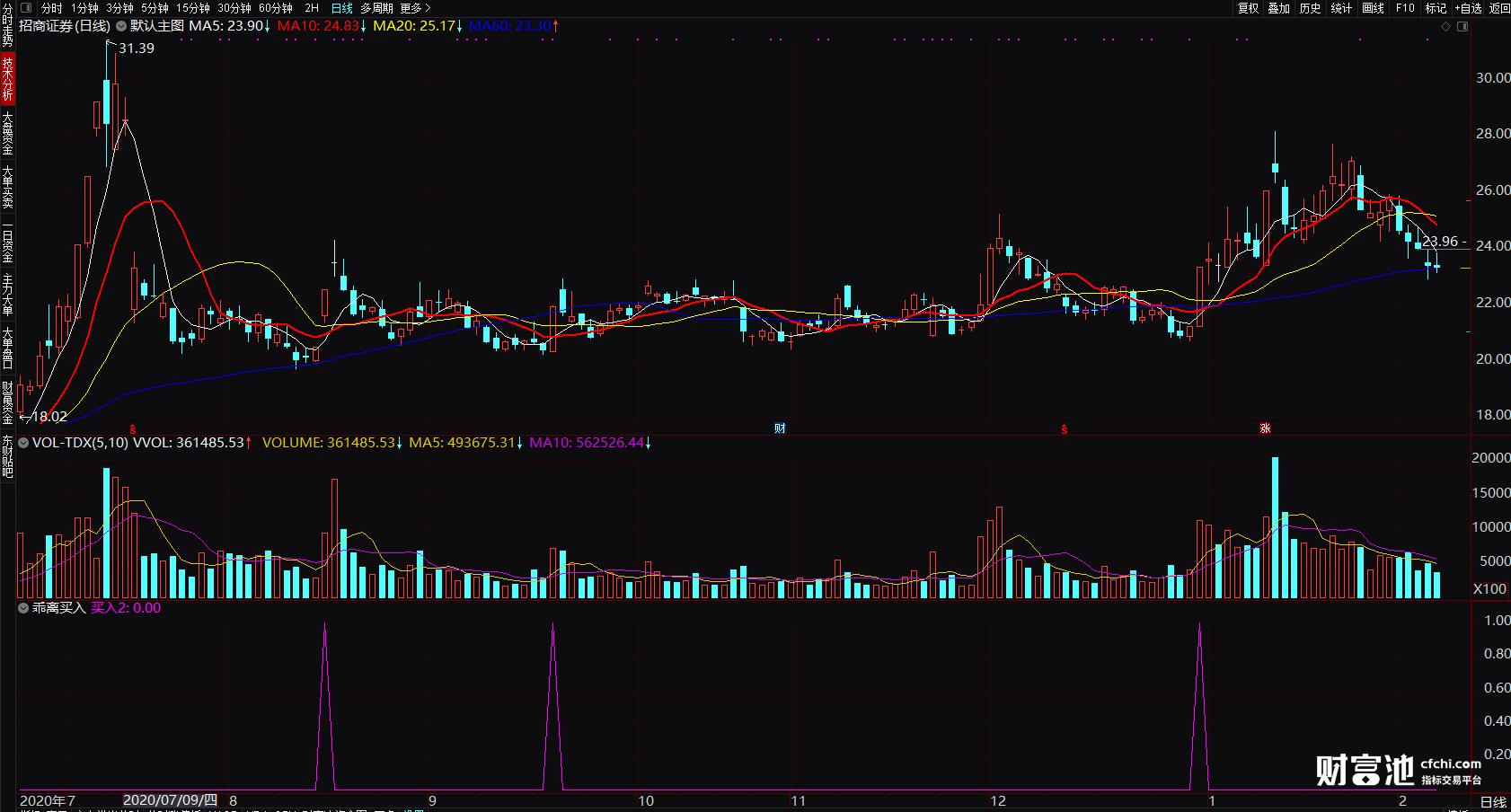Open F10 company info
The image size is (1511, 812).
tap(1406, 8)
